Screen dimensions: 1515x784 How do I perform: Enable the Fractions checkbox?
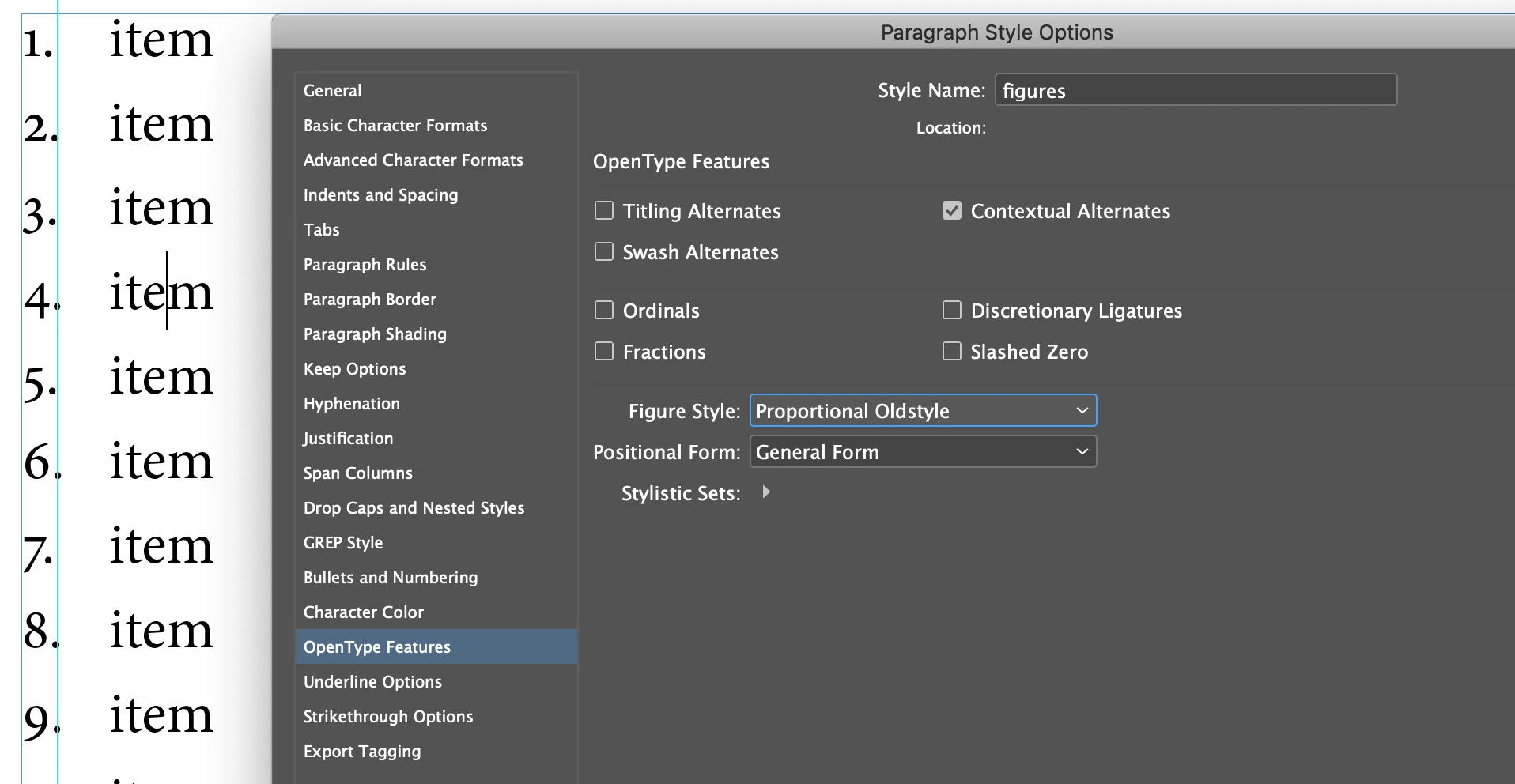pos(604,352)
